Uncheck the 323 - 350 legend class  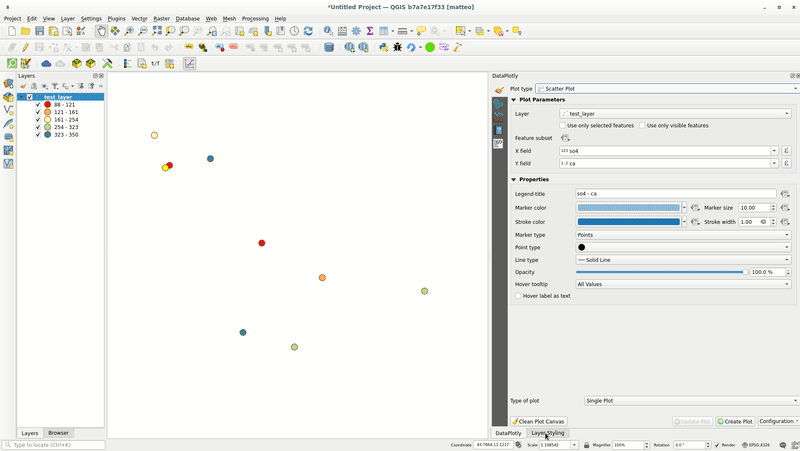[x=38, y=135]
